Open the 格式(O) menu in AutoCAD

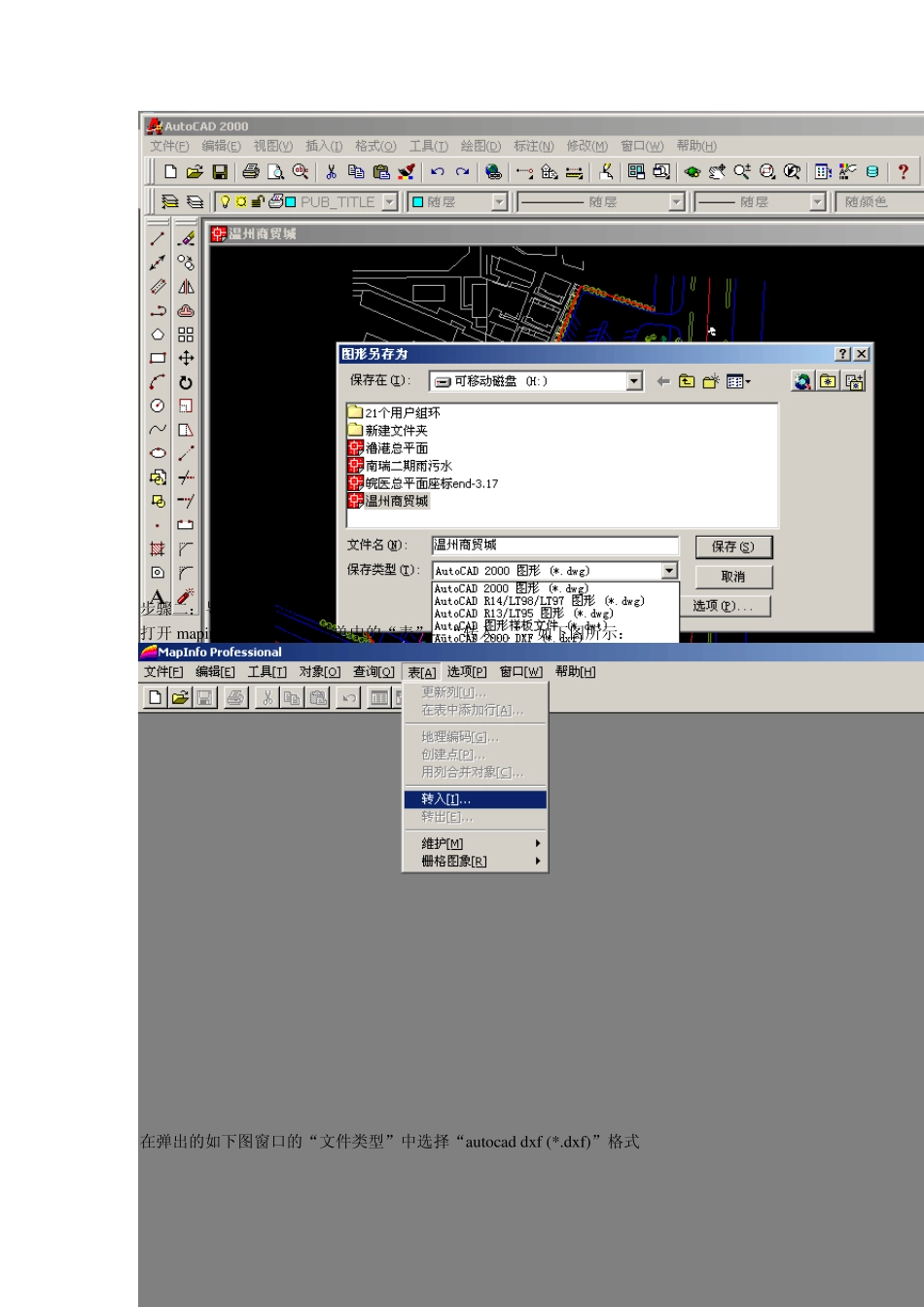pyautogui.click(x=375, y=146)
